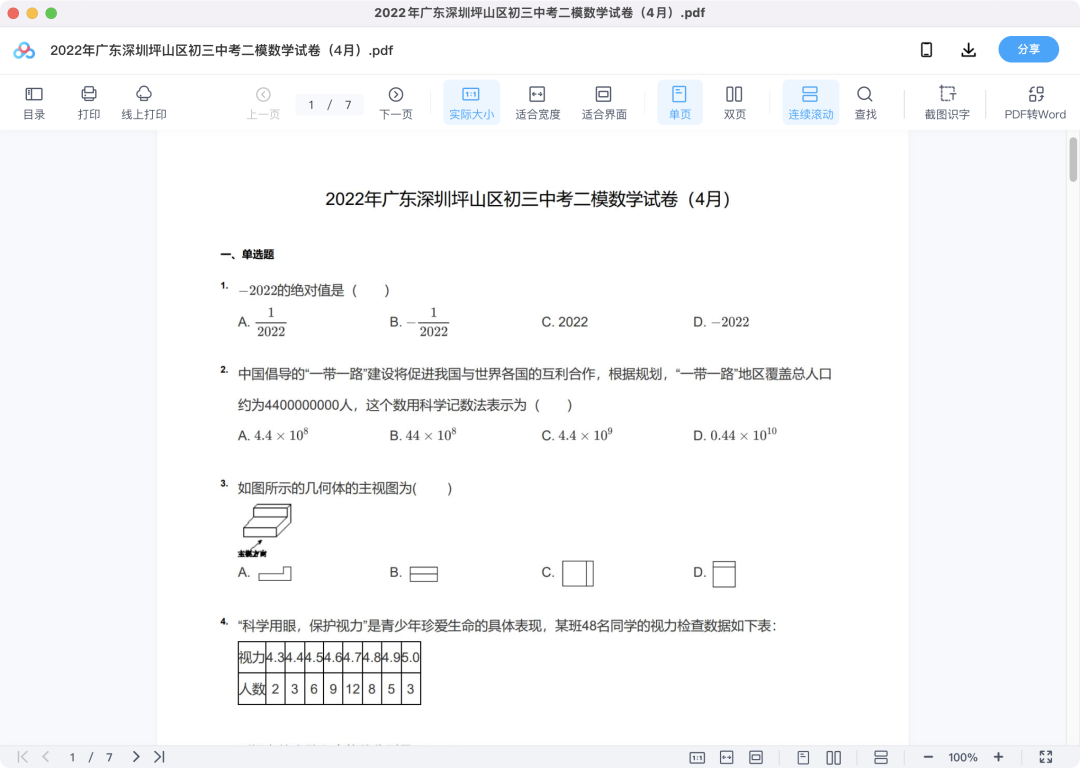Image resolution: width=1080 pixels, height=768 pixels.
Task: Click status bar fit page icon
Action: tap(756, 758)
